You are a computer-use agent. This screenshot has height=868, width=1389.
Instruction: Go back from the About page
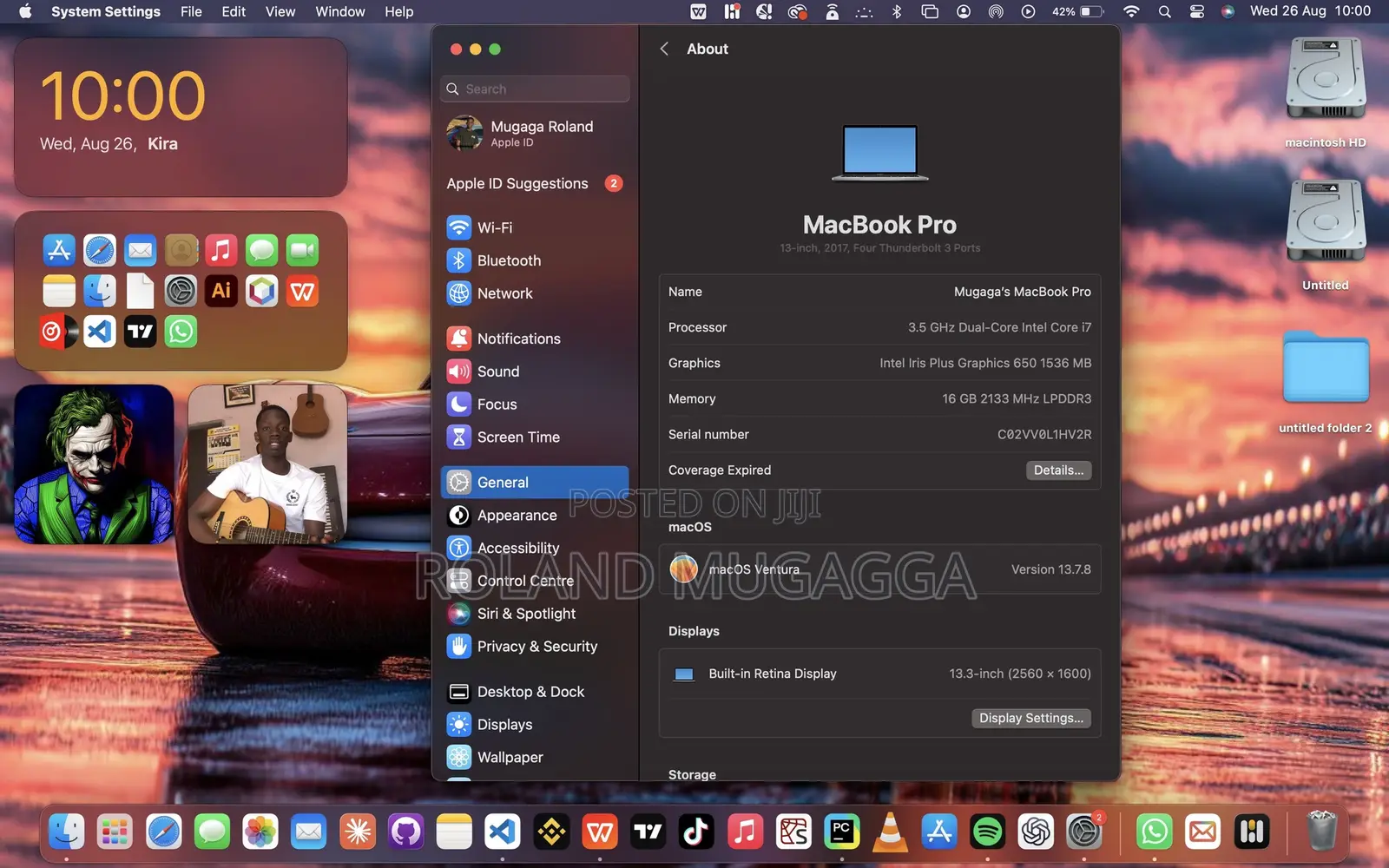[x=664, y=49]
